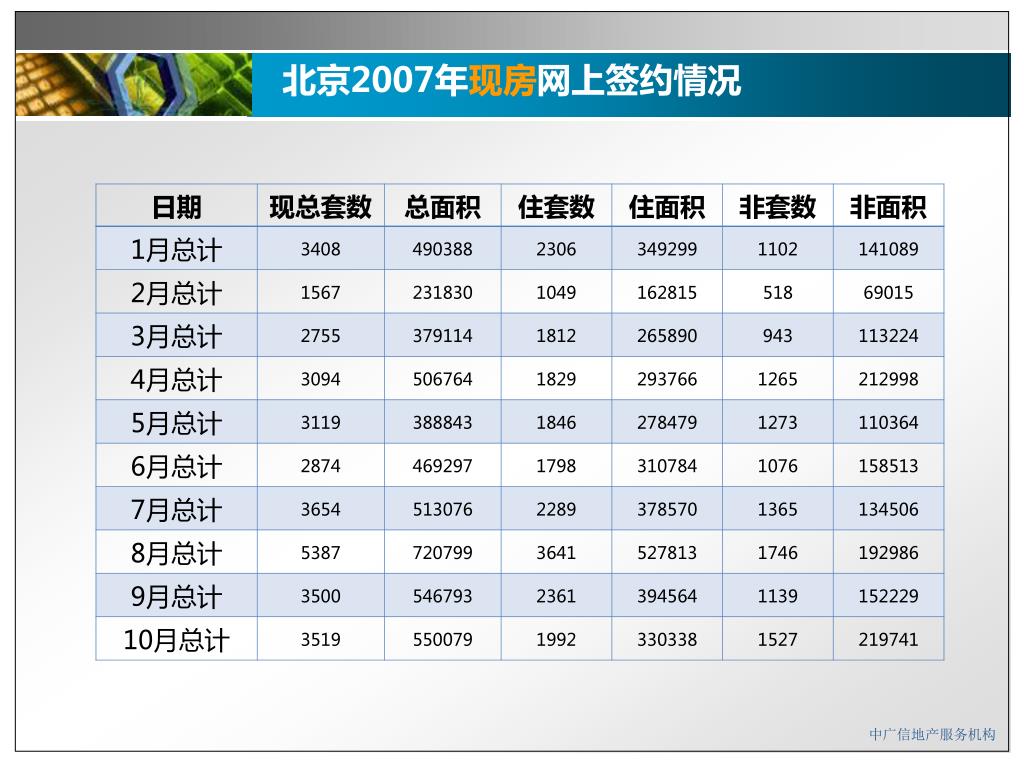This screenshot has height=768, width=1024.
Task: Select cell 546793 in the September row
Action: pyautogui.click(x=443, y=596)
